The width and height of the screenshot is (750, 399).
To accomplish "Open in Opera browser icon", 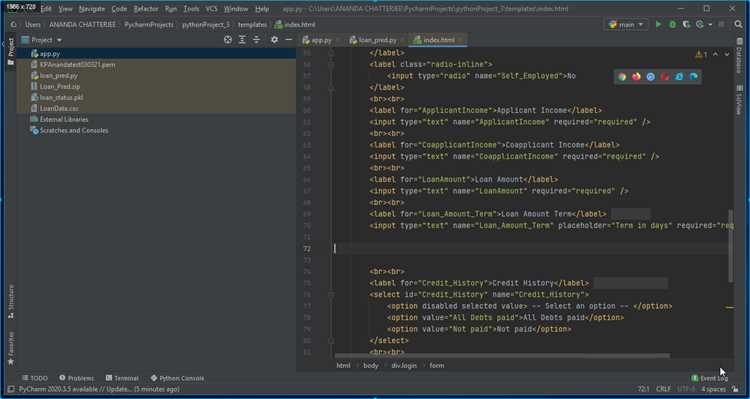I will click(665, 77).
